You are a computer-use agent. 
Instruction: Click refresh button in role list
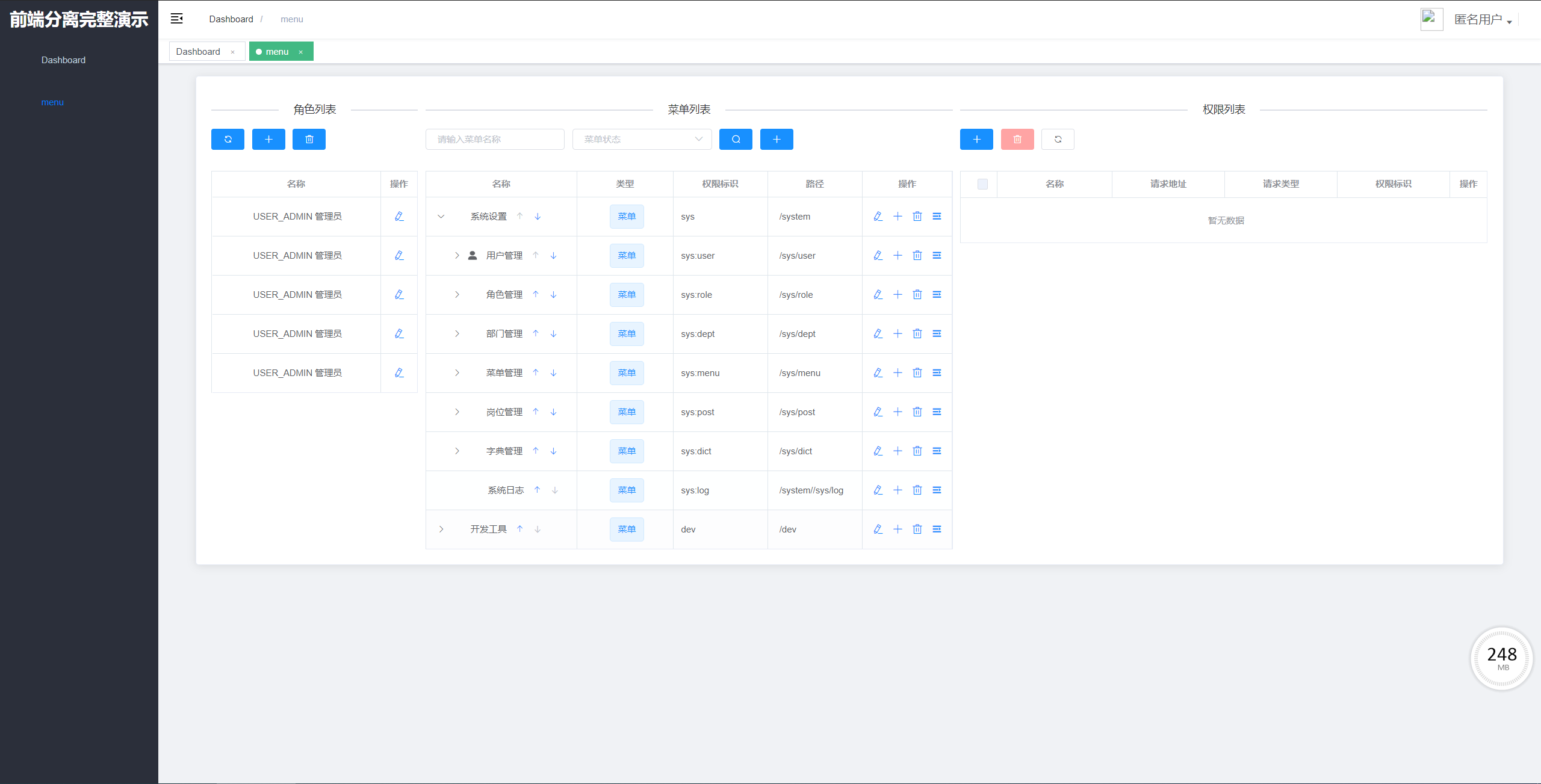228,139
